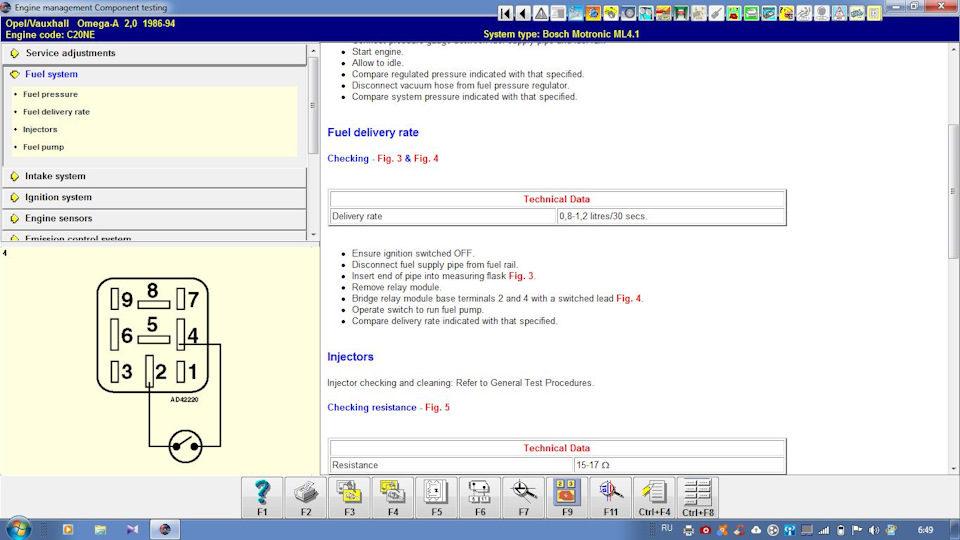This screenshot has height=540, width=960.
Task: Click the F7 function button
Action: [523, 497]
